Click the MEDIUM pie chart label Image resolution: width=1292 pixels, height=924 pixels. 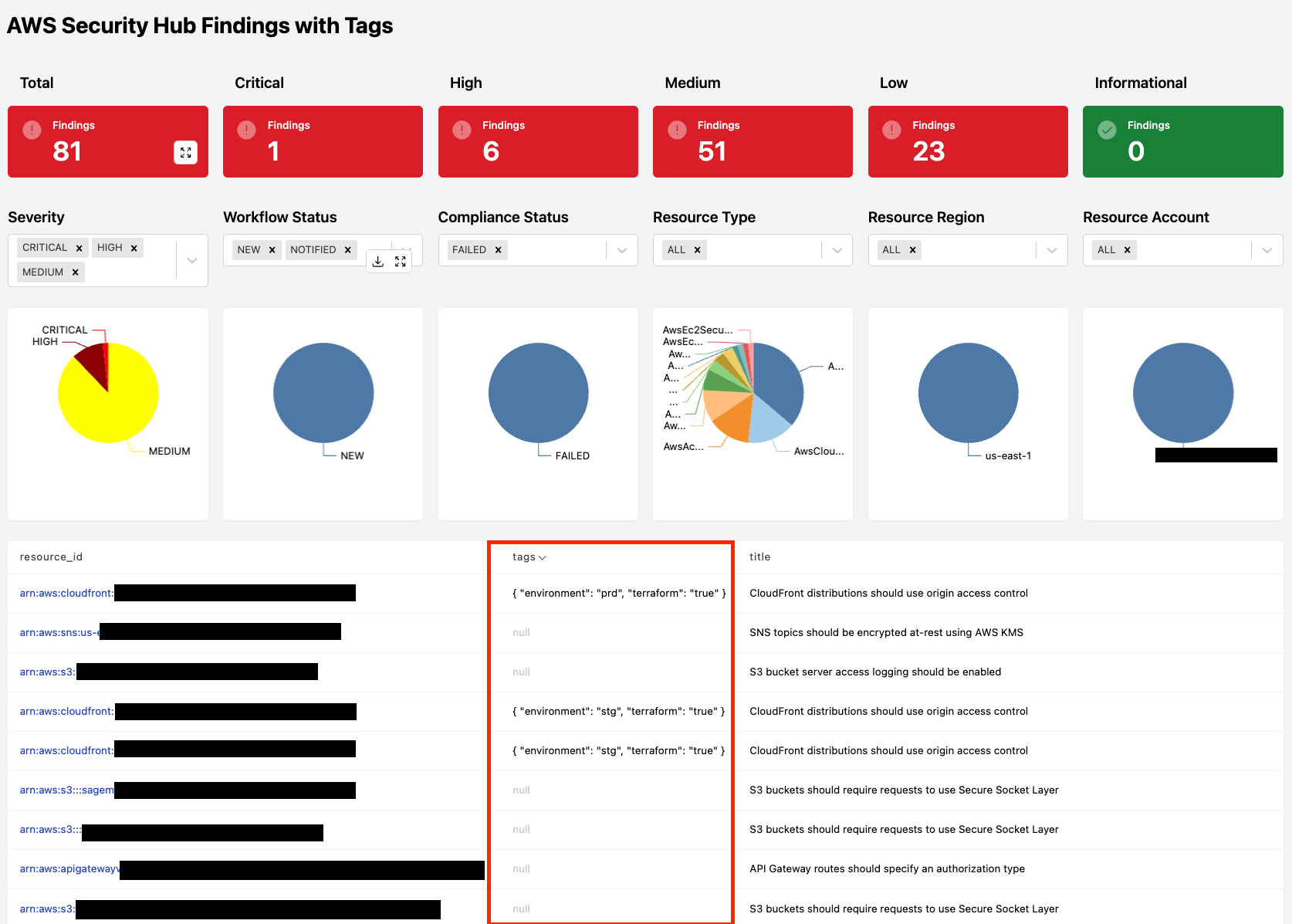pyautogui.click(x=169, y=452)
